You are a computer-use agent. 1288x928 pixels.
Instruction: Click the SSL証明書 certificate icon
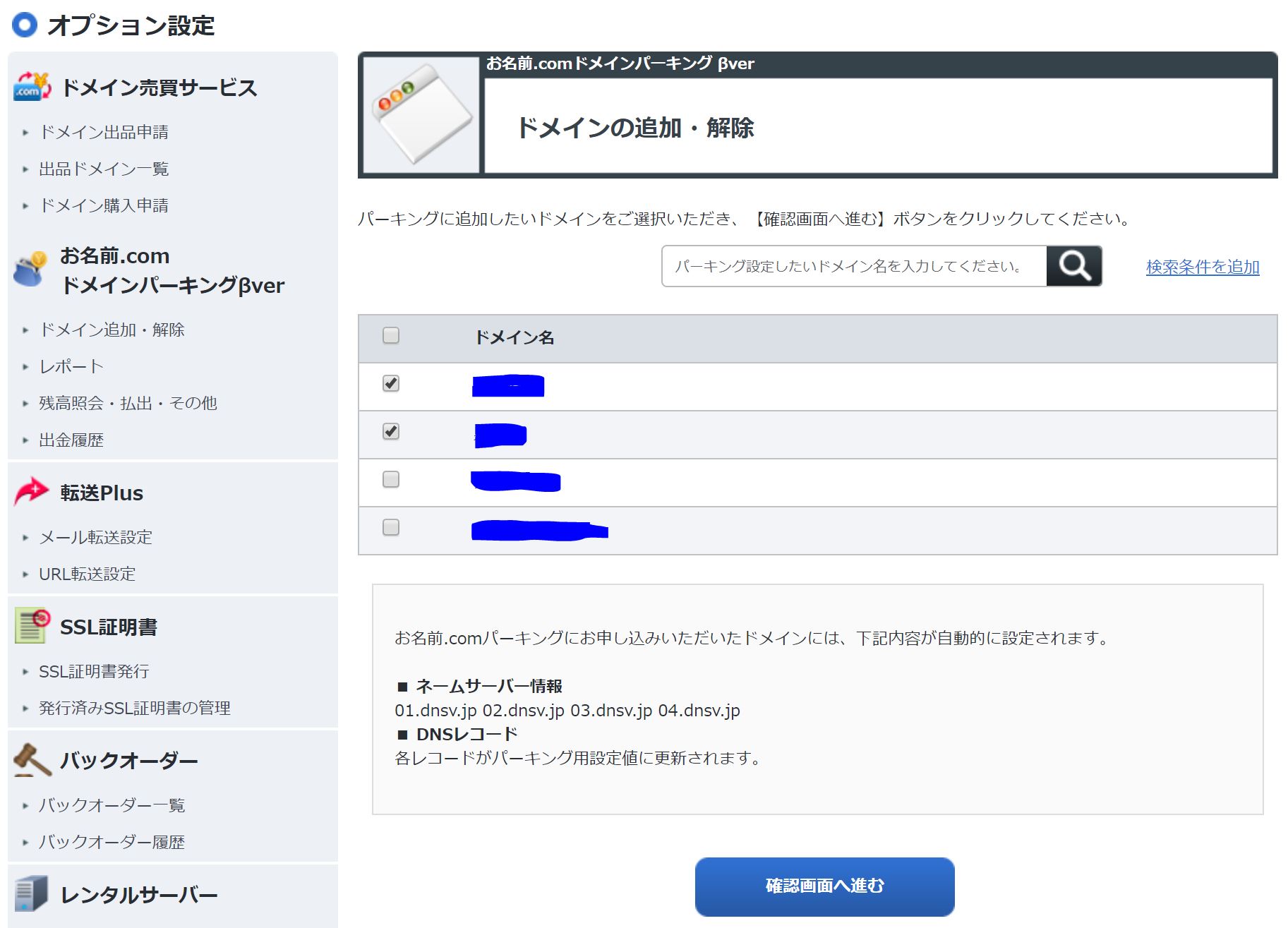point(32,626)
